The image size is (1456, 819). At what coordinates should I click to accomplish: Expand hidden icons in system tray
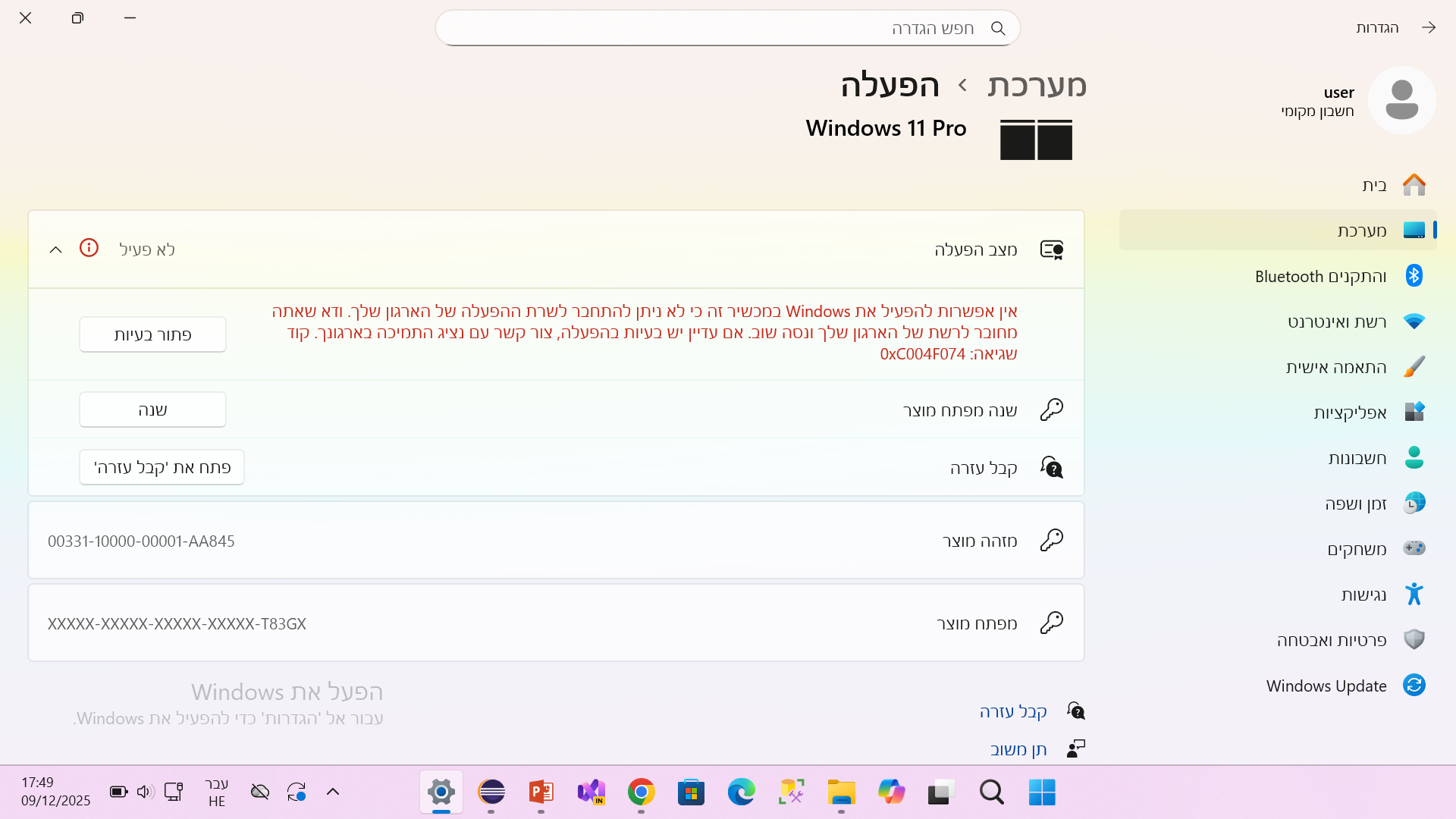[x=333, y=791]
